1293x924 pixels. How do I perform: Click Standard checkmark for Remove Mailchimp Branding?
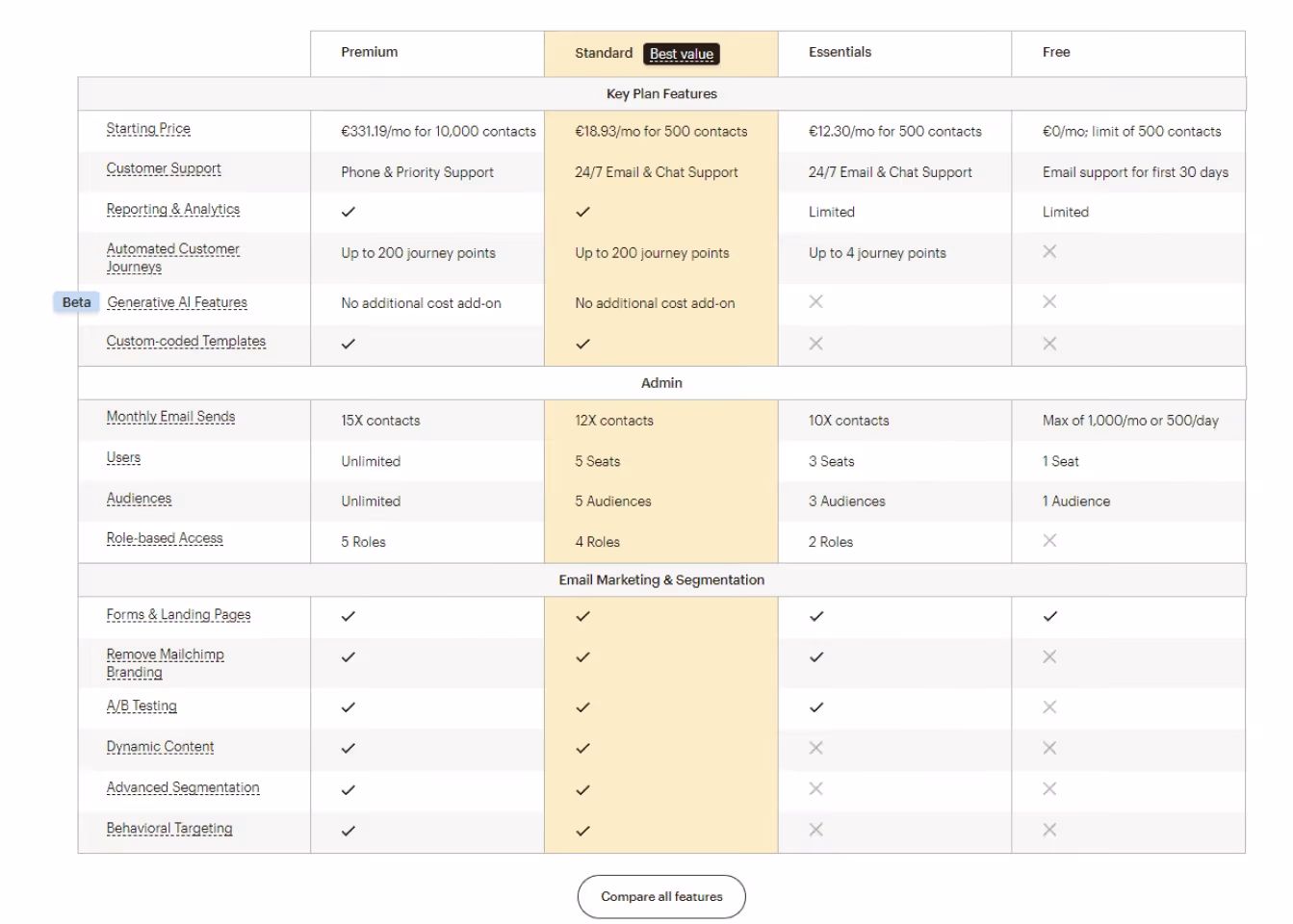(582, 657)
